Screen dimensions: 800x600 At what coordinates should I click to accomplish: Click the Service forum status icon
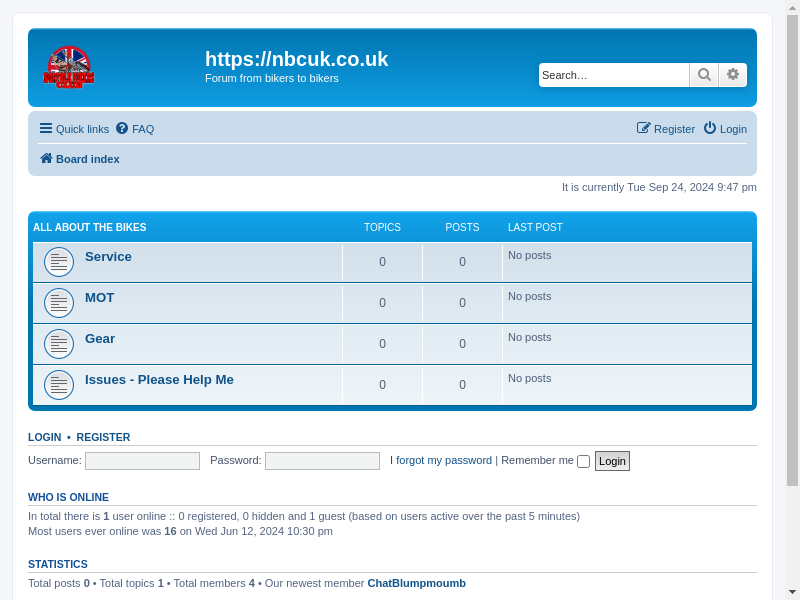coord(59,262)
